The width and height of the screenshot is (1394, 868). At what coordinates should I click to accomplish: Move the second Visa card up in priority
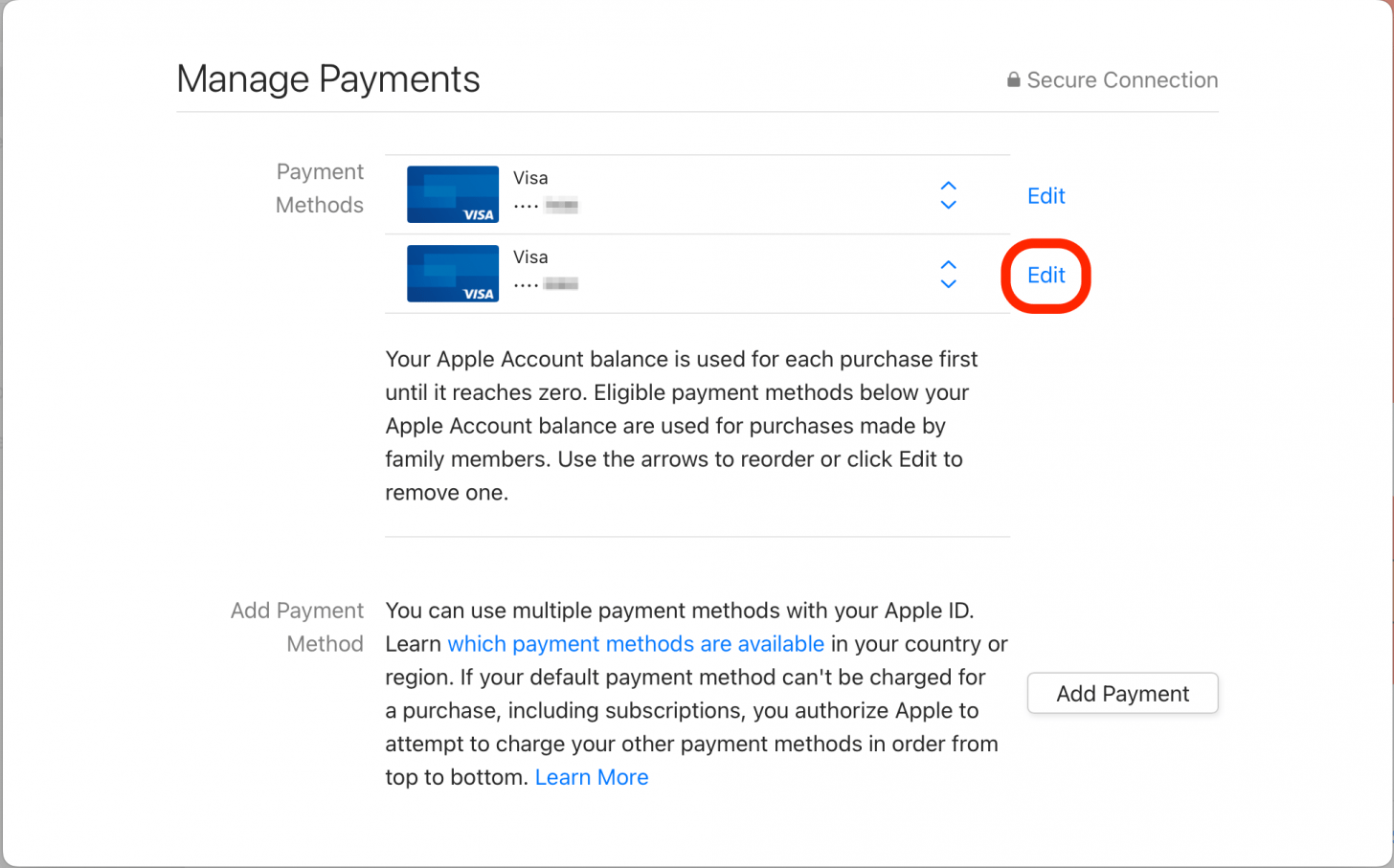pos(948,266)
